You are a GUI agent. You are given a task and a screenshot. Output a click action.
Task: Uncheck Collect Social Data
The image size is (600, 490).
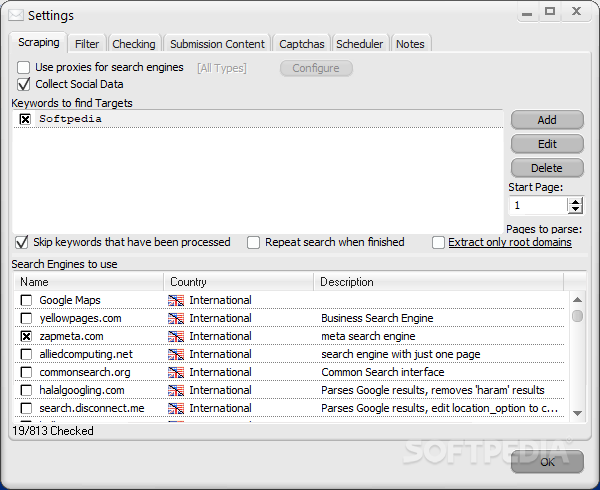pos(23,84)
